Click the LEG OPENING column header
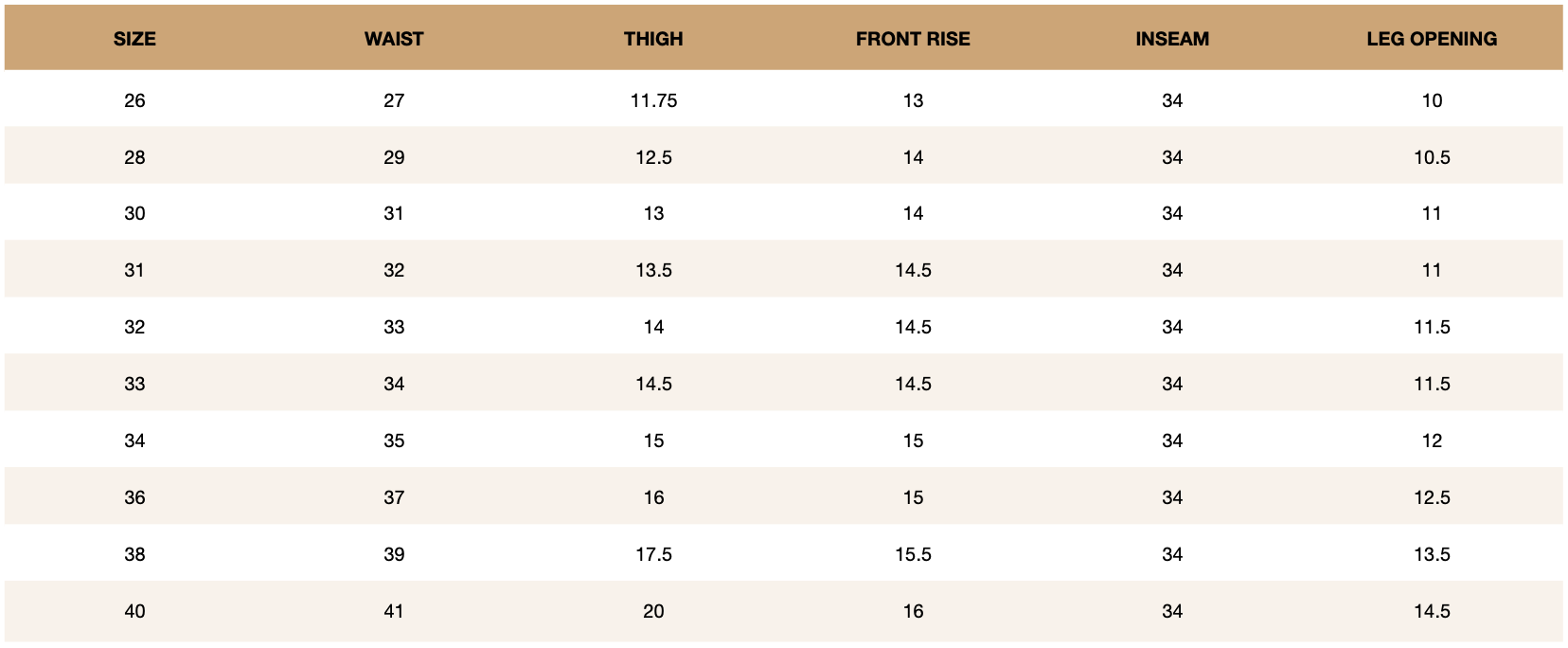The image size is (1568, 648). pyautogui.click(x=1432, y=39)
